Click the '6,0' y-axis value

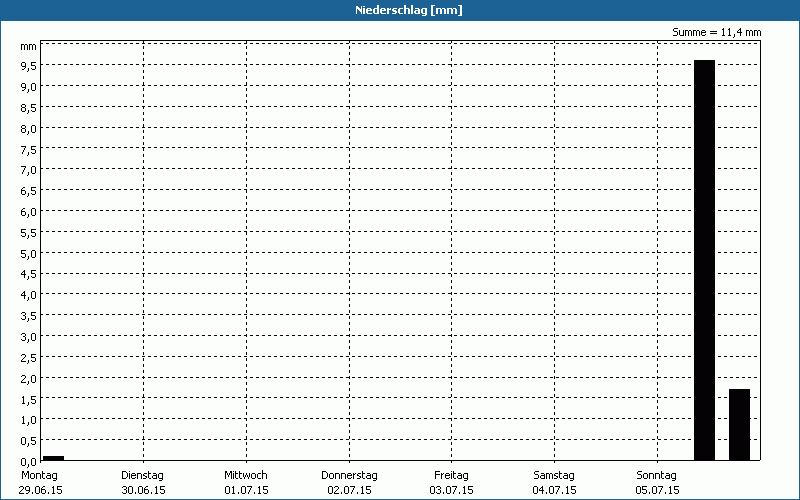(29, 212)
